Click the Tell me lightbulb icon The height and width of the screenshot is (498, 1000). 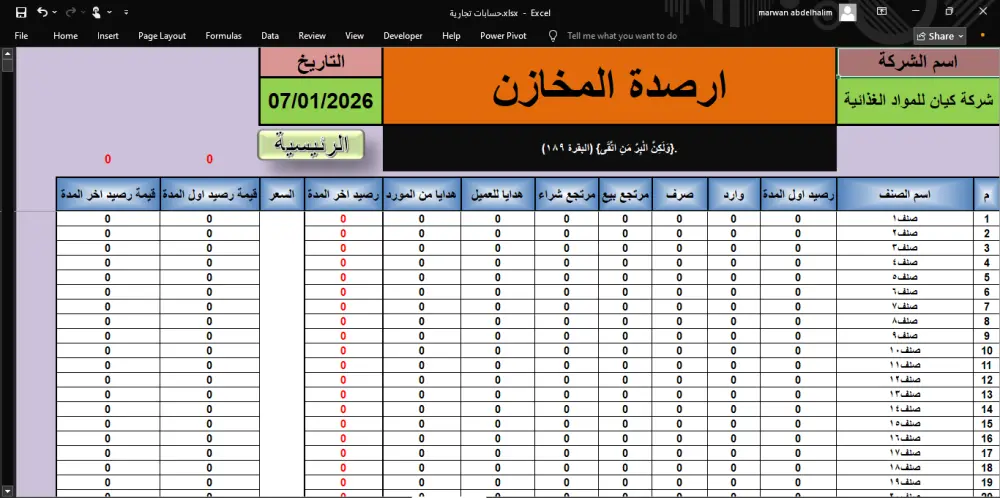tap(553, 36)
